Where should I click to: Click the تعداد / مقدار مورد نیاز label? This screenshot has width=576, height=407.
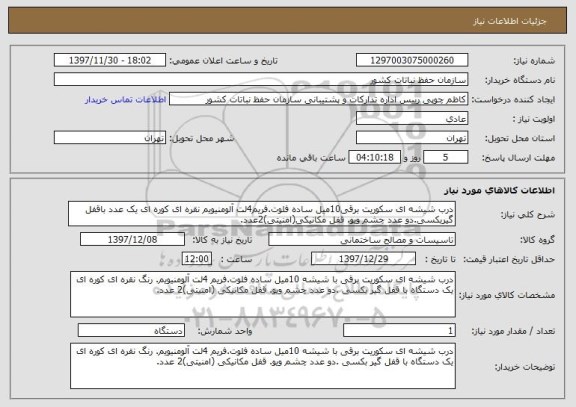(513, 331)
